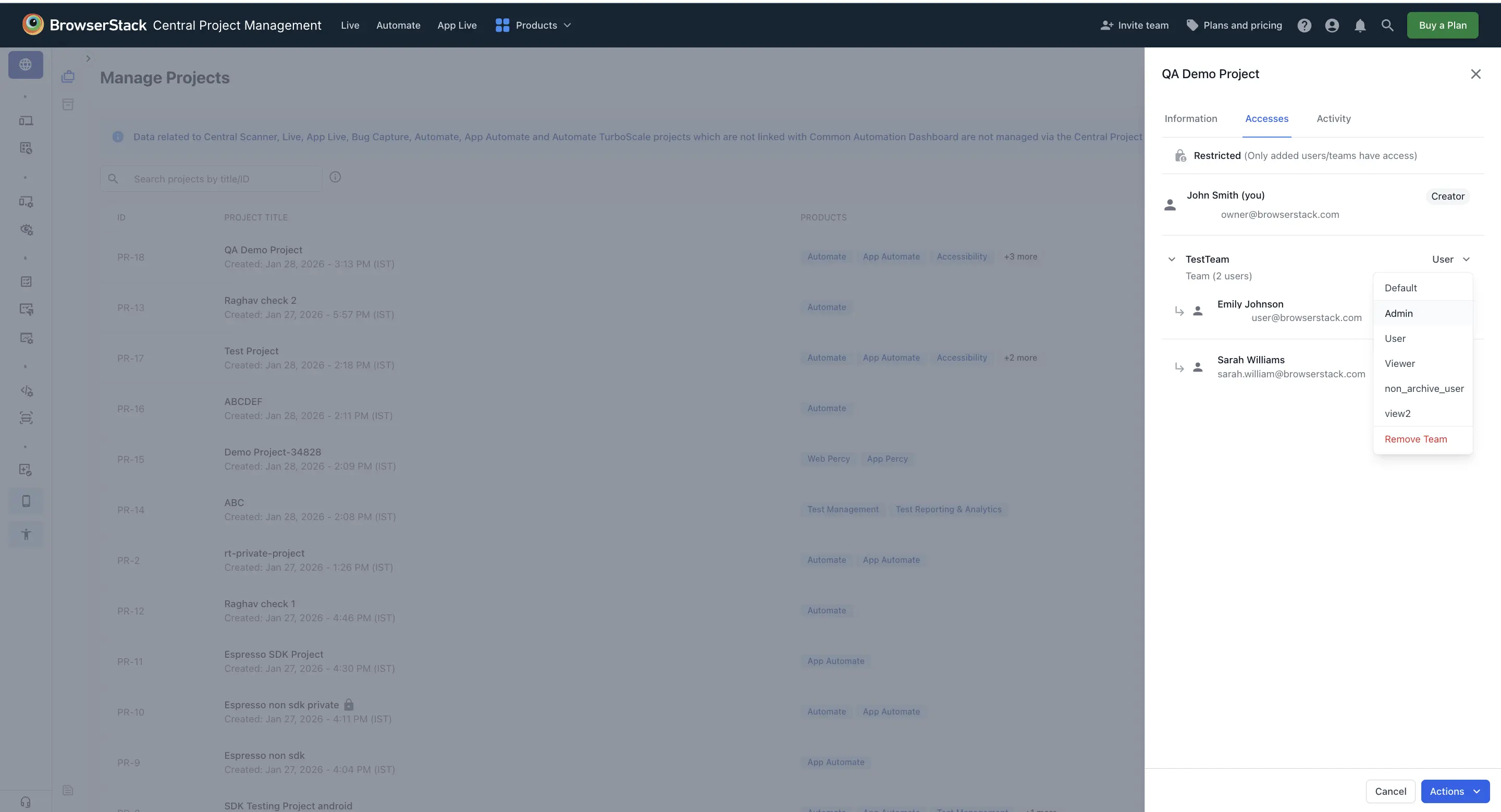Viewport: 1501px width, 812px height.
Task: Select the mobile device icon in the sidebar
Action: (x=26, y=501)
